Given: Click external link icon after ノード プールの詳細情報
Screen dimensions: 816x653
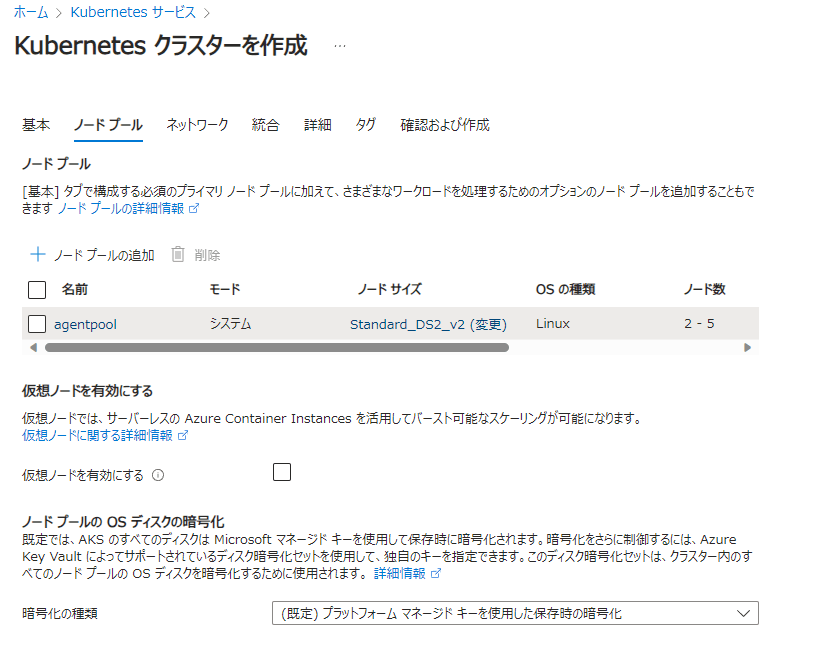Looking at the screenshot, I should [x=194, y=209].
